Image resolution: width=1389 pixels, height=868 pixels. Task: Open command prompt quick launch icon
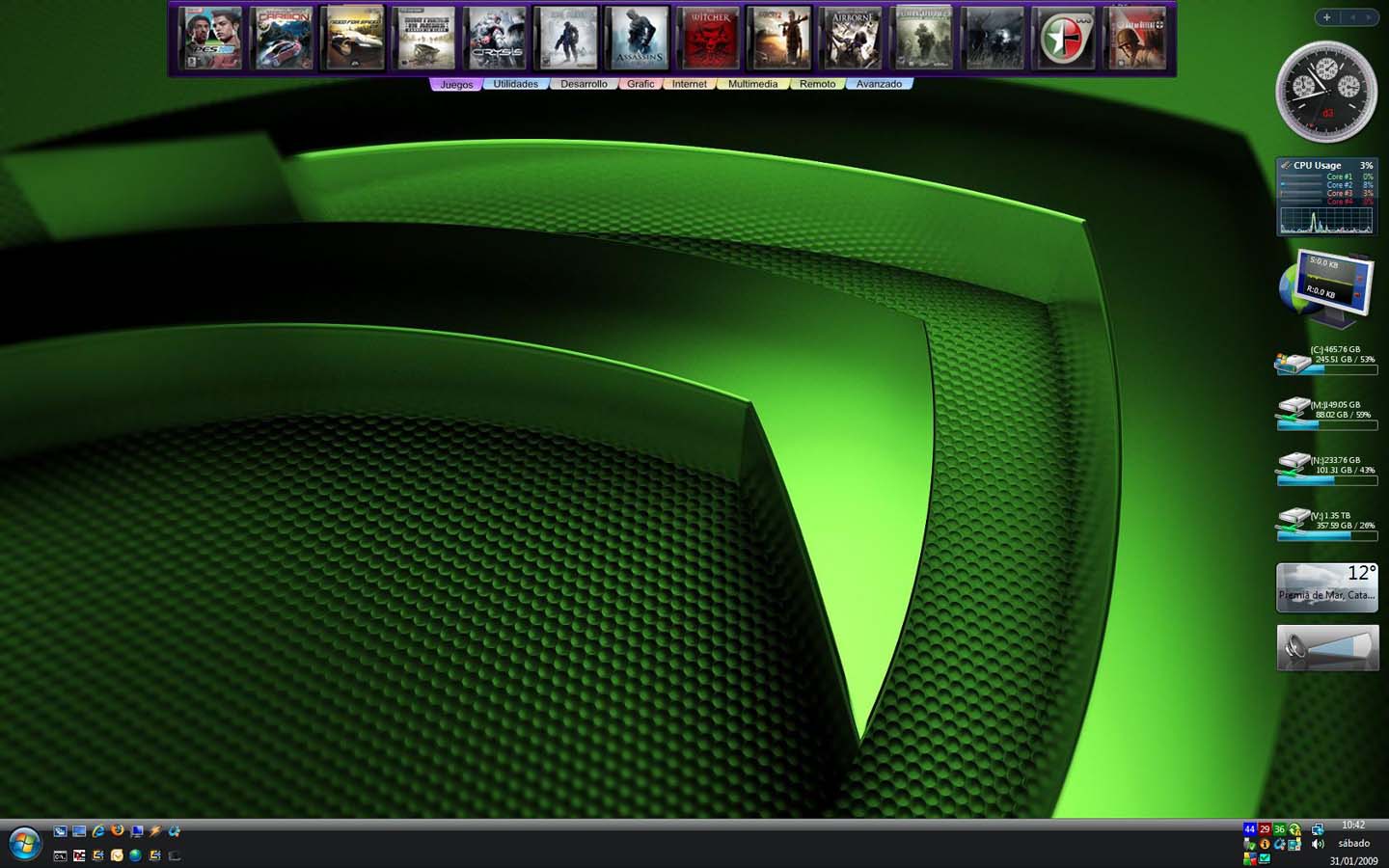click(60, 855)
